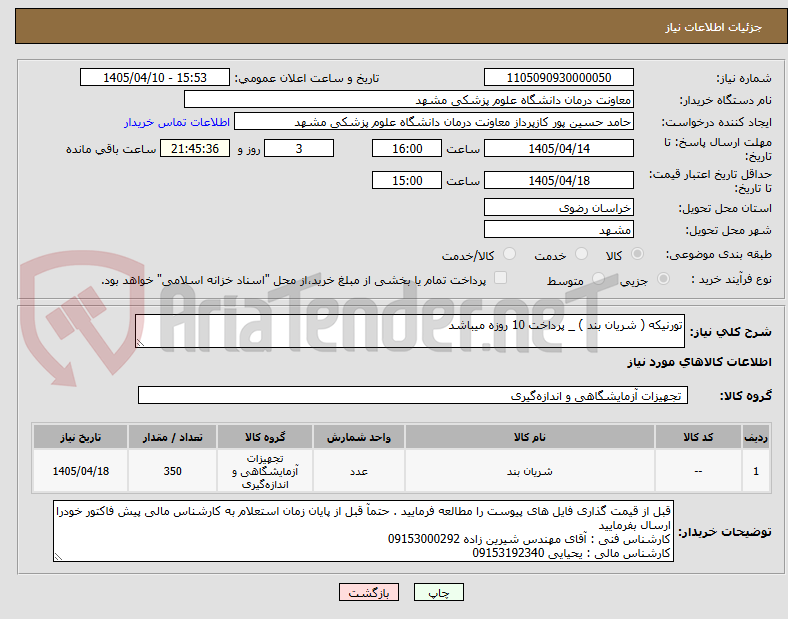Click the goods group cell in table row

265,471
